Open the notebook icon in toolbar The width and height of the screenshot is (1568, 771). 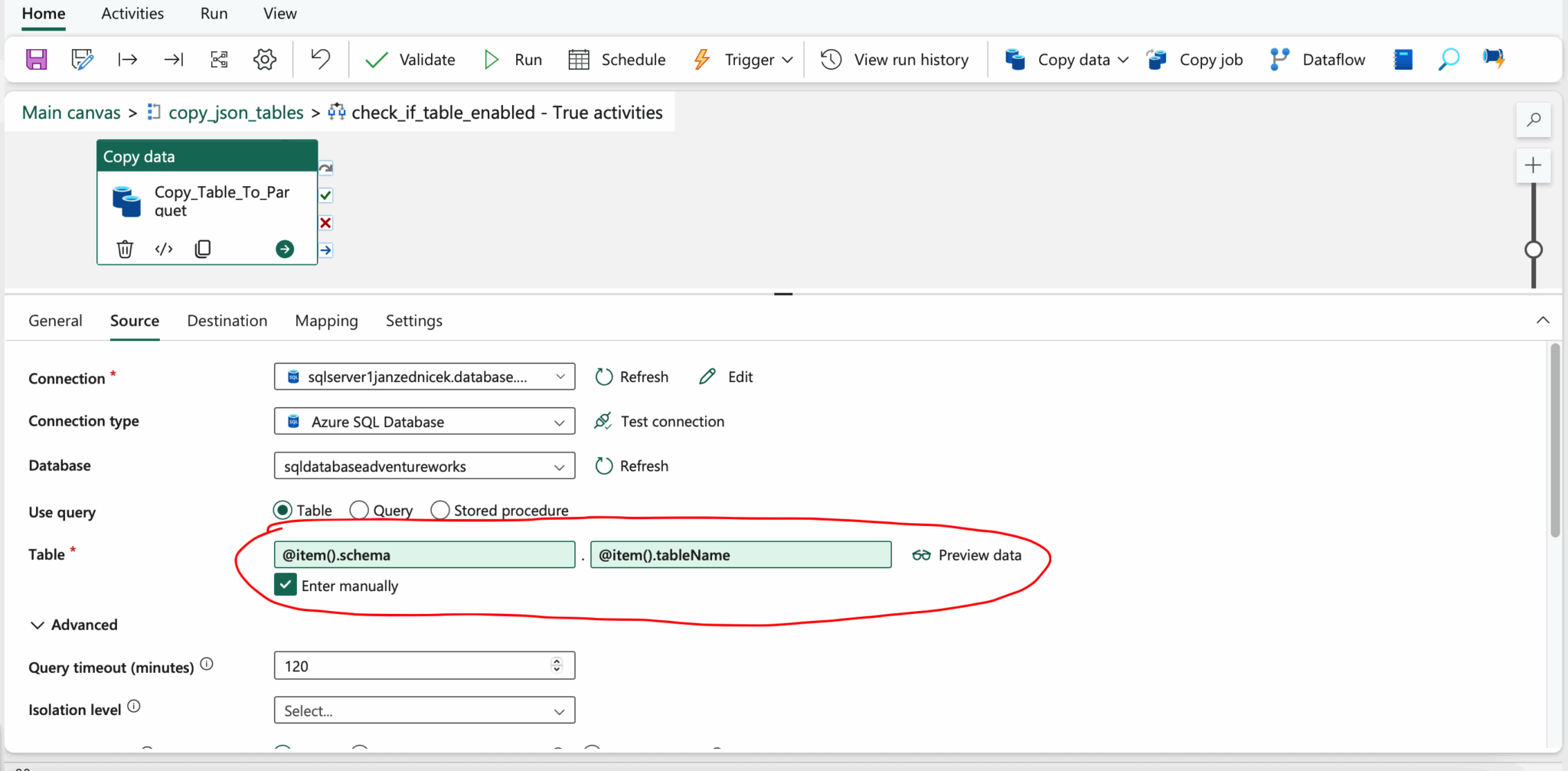point(1403,59)
